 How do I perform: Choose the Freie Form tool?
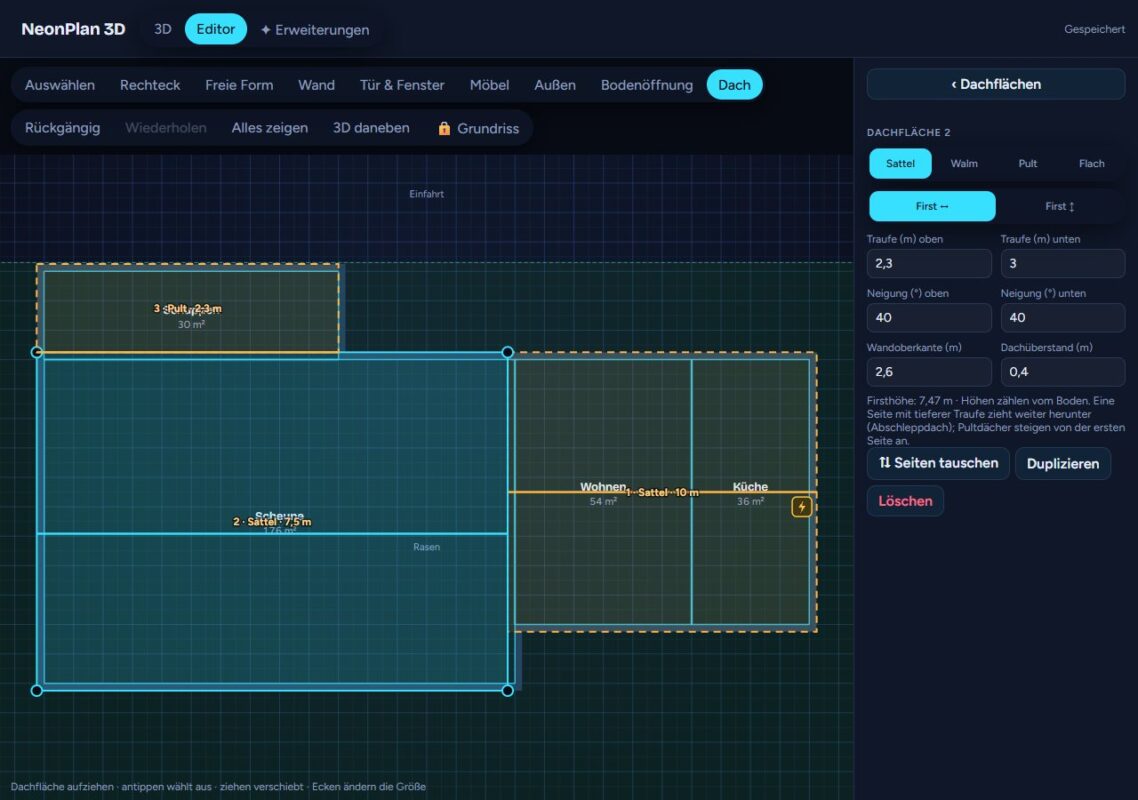click(x=239, y=85)
